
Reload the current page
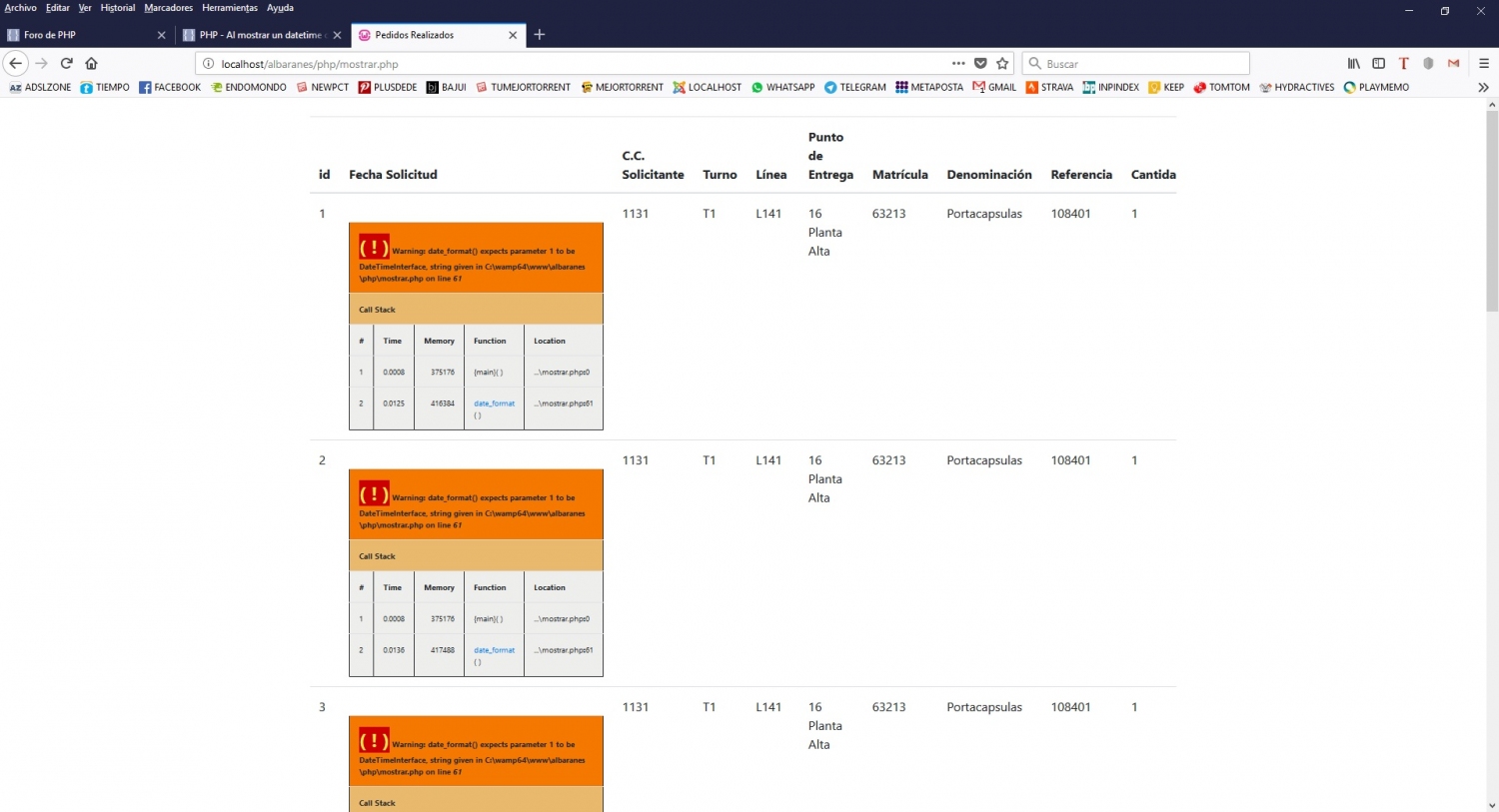[x=67, y=63]
